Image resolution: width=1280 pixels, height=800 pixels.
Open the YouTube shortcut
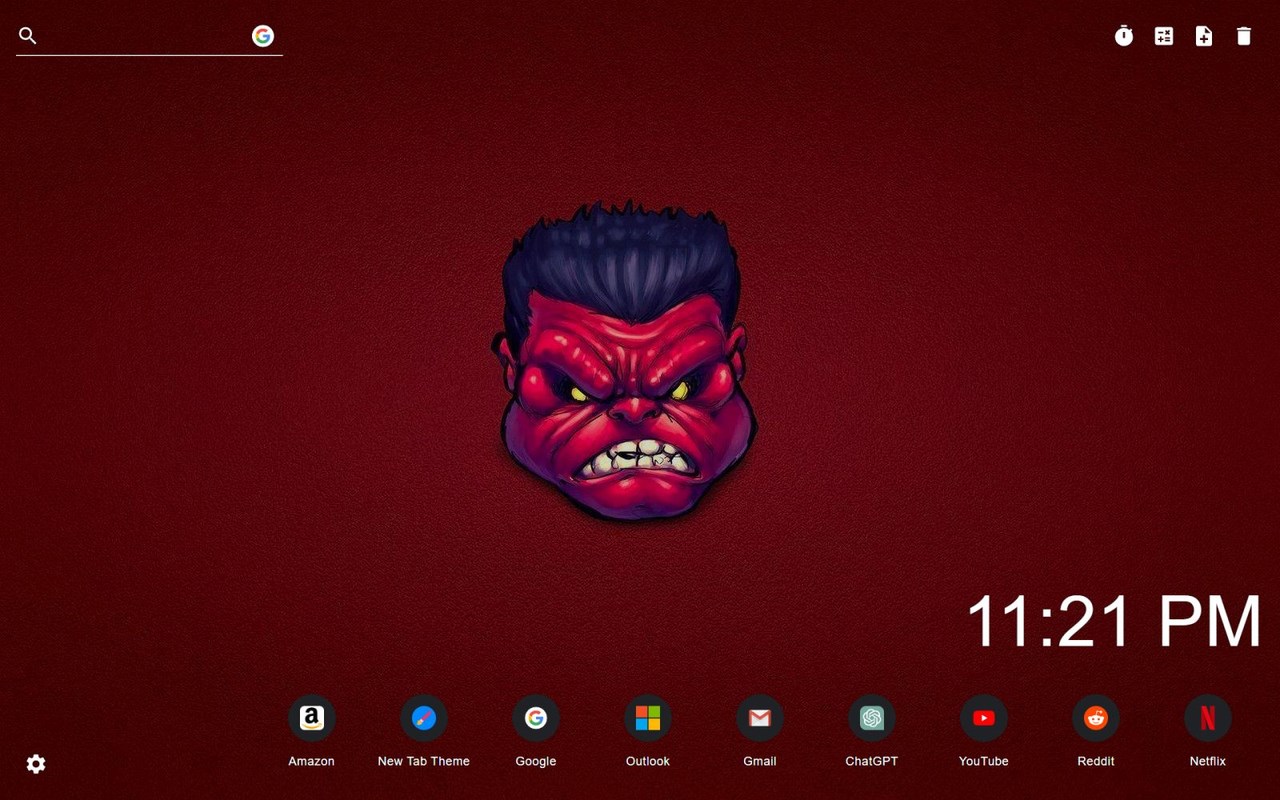[983, 718]
